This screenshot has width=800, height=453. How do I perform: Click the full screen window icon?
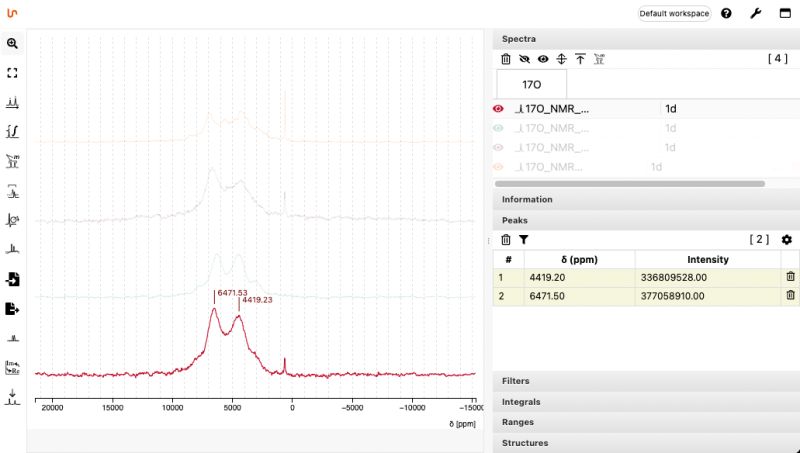(x=785, y=13)
